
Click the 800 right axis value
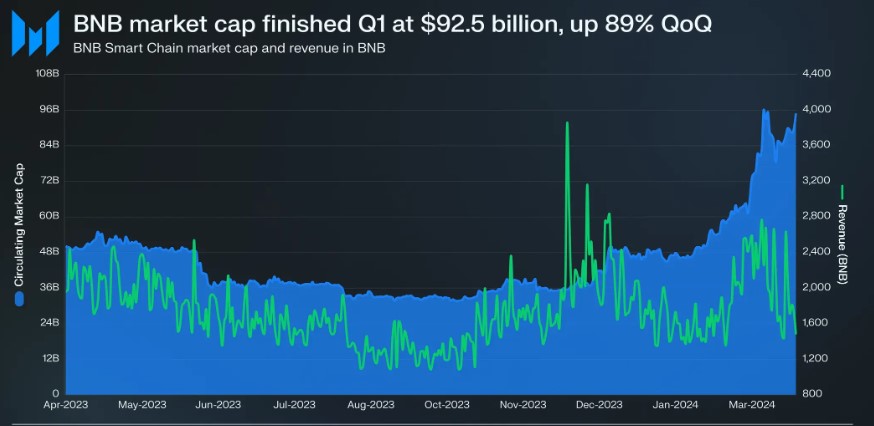[x=812, y=394]
